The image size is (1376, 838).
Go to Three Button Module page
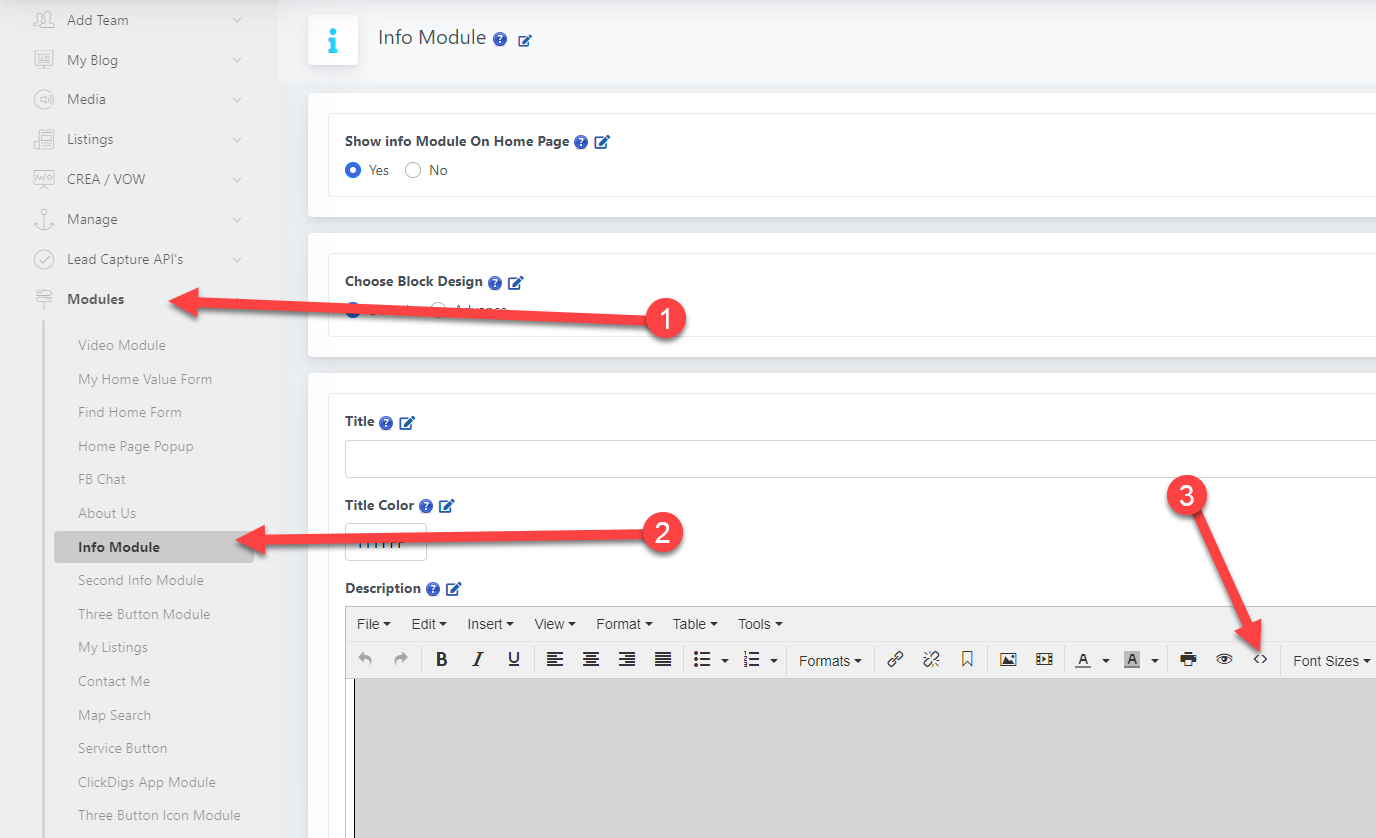144,614
